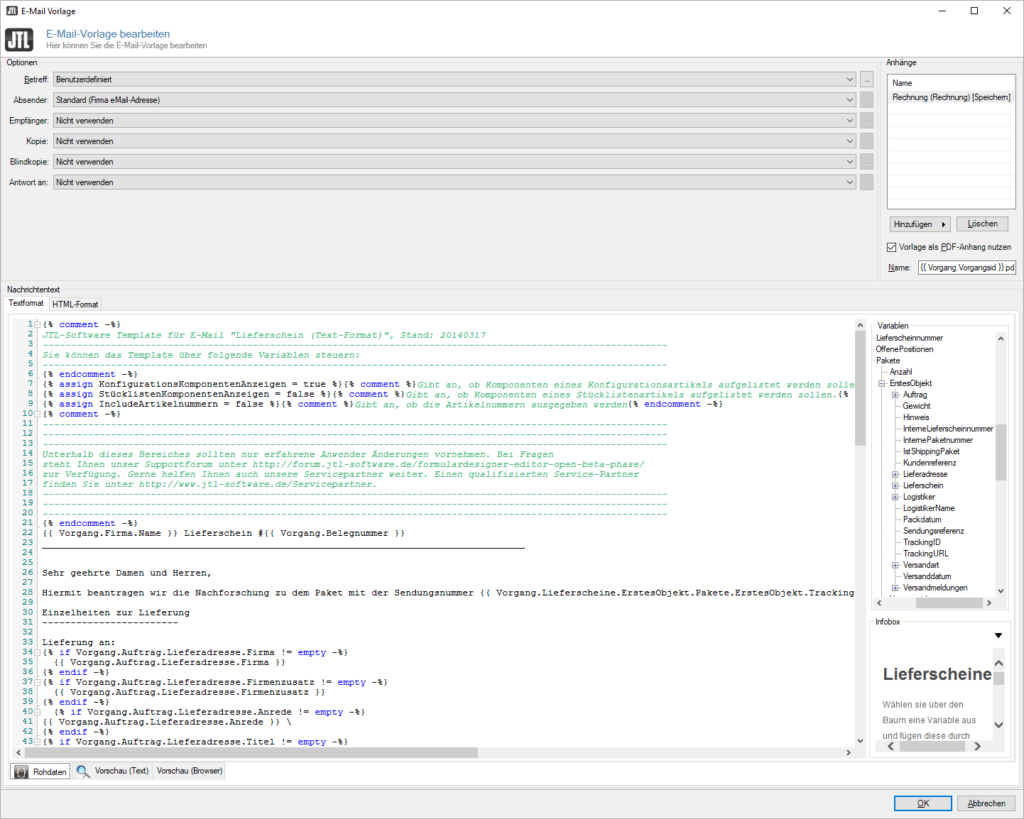The image size is (1024, 819).
Task: Collapse the ErstesObjekt tree node
Action: tap(881, 383)
